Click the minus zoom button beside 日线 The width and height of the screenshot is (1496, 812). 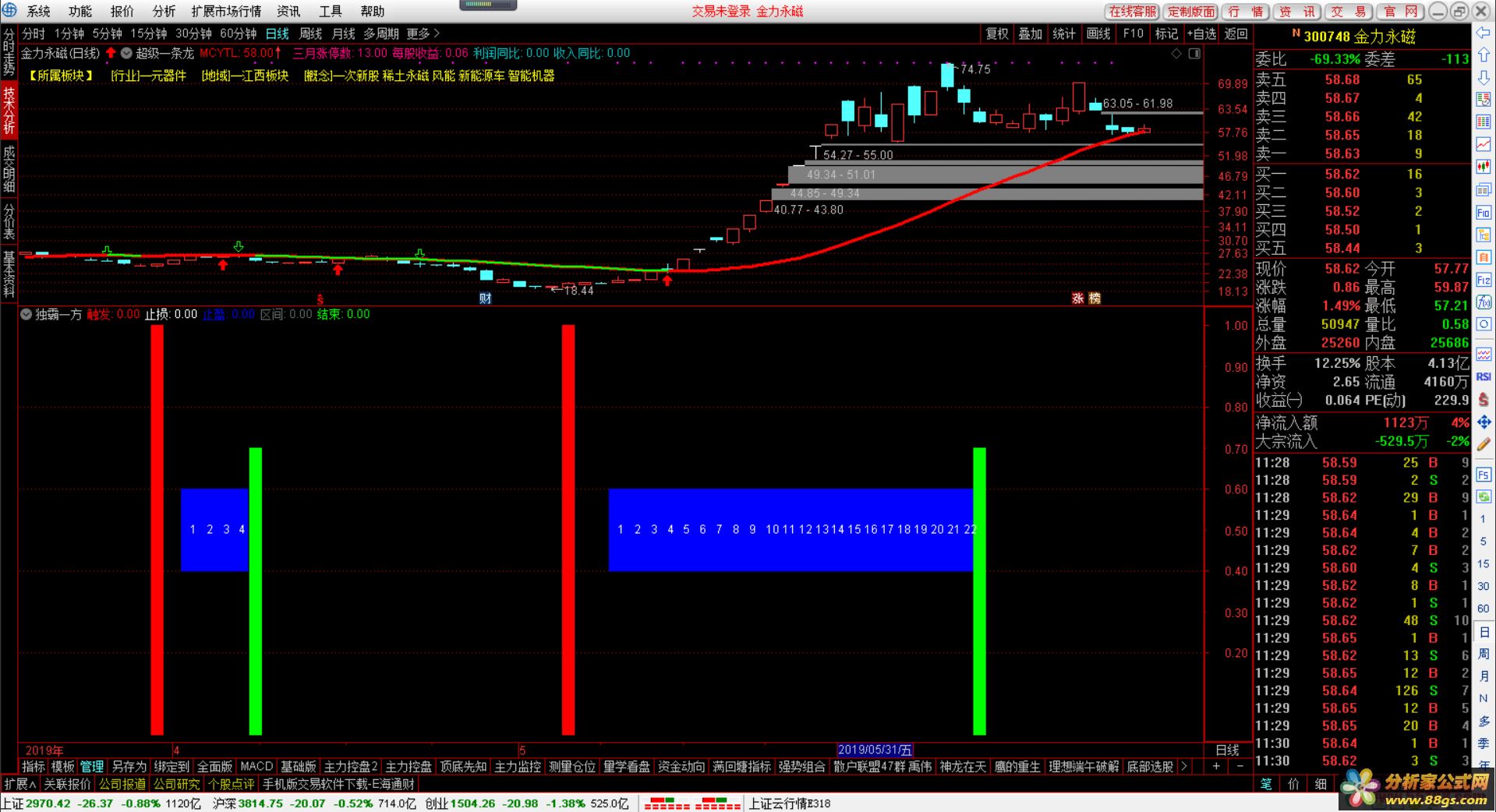click(1240, 767)
